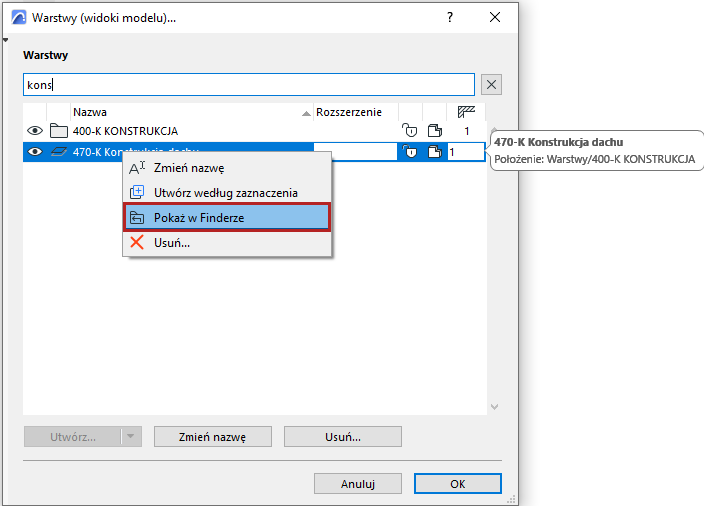Click the intersection group column header icon
The image size is (704, 506).
coord(465,112)
